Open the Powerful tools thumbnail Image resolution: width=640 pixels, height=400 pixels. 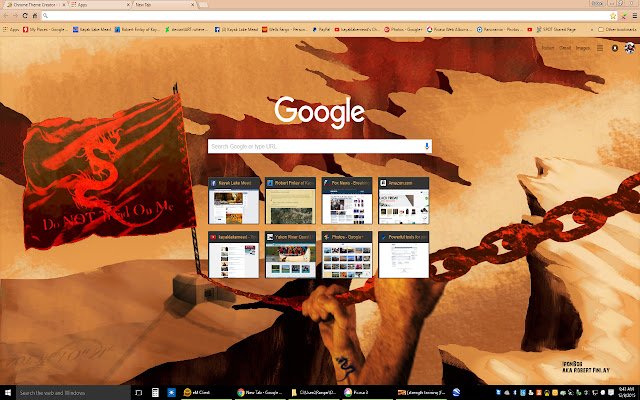click(x=404, y=255)
